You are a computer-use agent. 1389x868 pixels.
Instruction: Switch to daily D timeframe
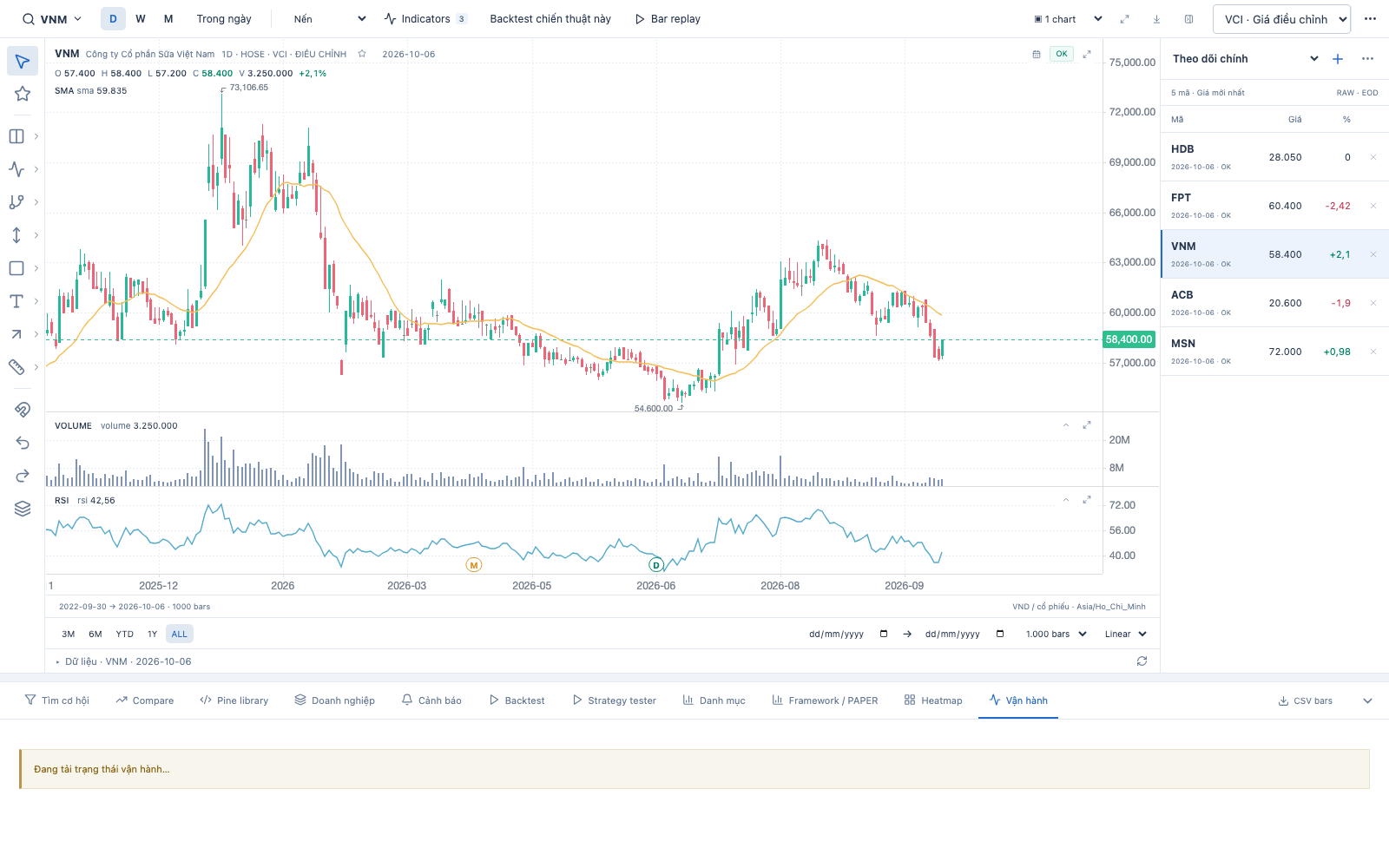click(x=113, y=19)
